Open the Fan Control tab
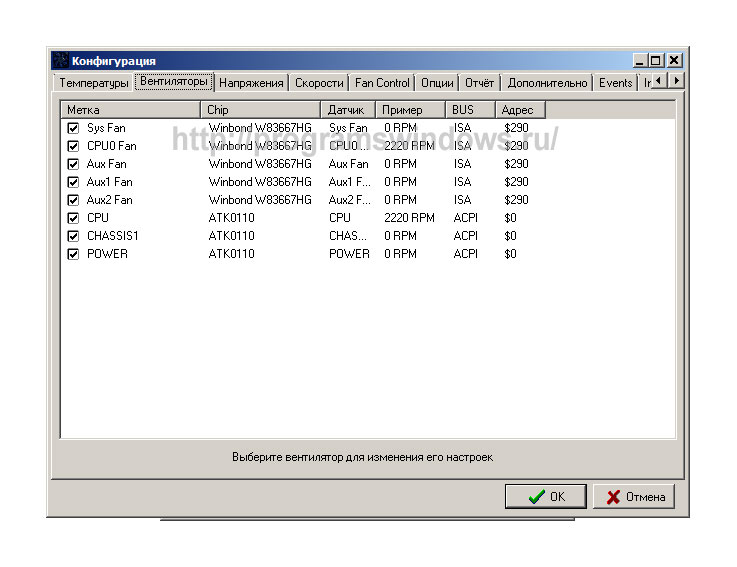 [x=382, y=83]
